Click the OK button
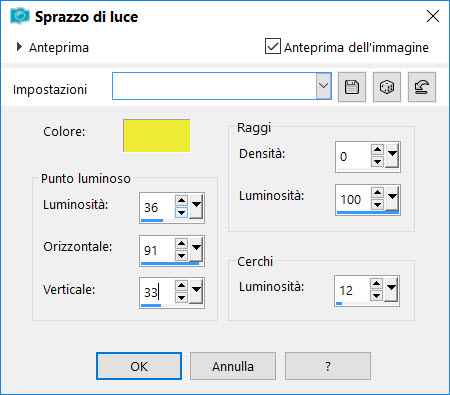The image size is (450, 395). (x=139, y=366)
